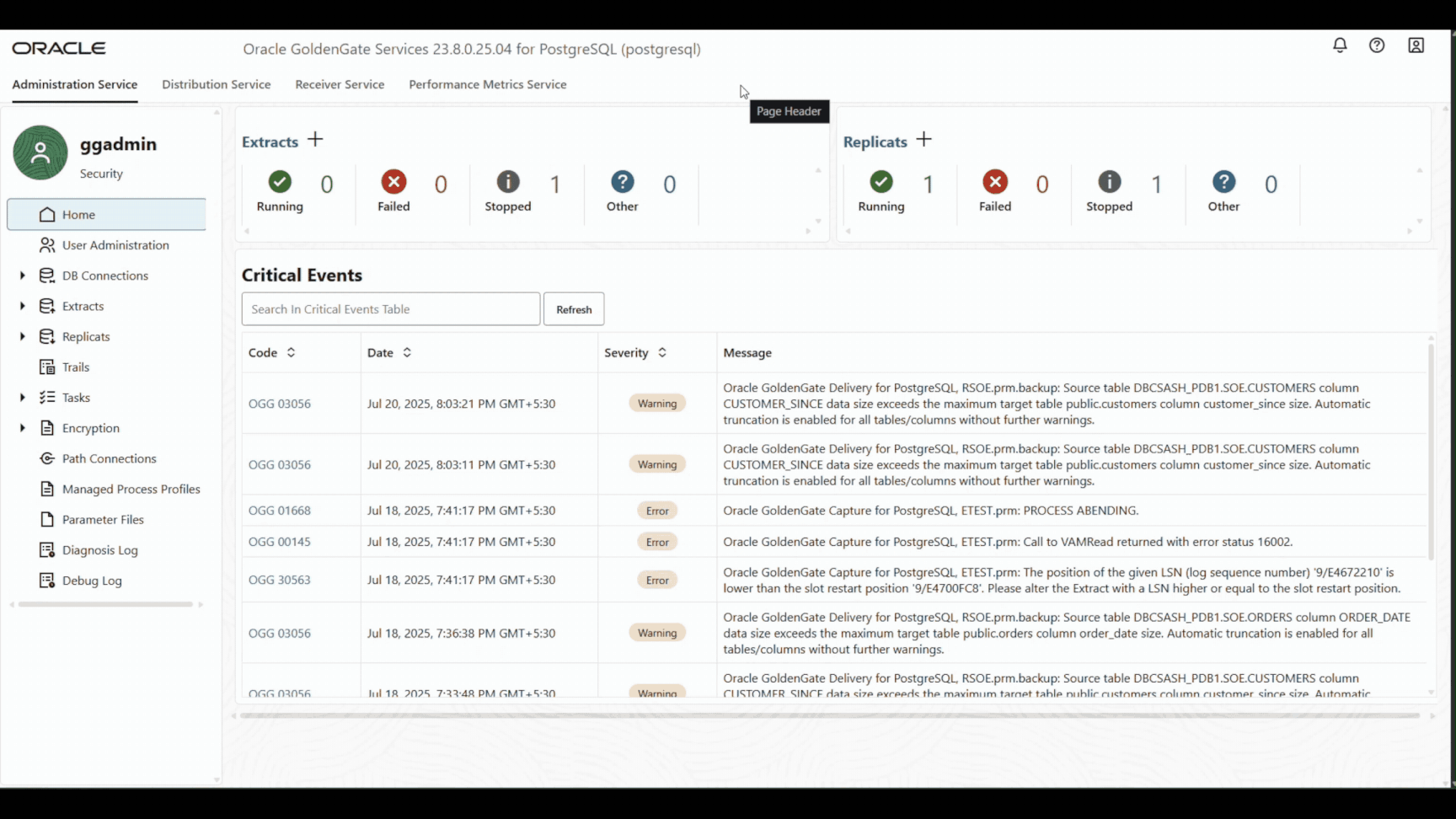The height and width of the screenshot is (819, 1456).
Task: Open the user account icon in header
Action: point(1416,45)
